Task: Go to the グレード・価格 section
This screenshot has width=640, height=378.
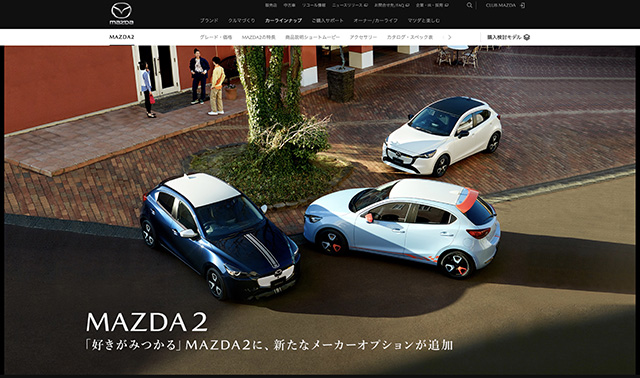Action: [216, 37]
